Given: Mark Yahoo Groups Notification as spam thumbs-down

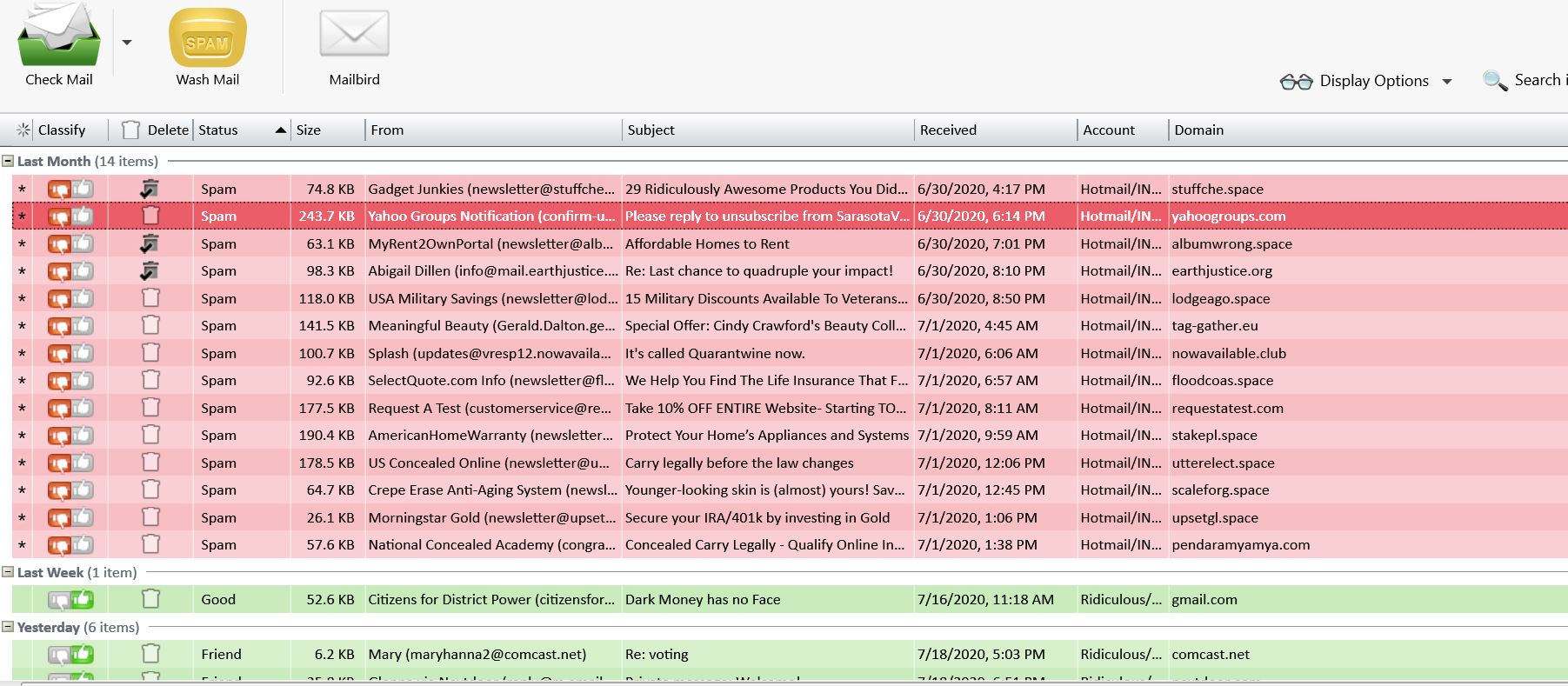Looking at the screenshot, I should pyautogui.click(x=59, y=216).
